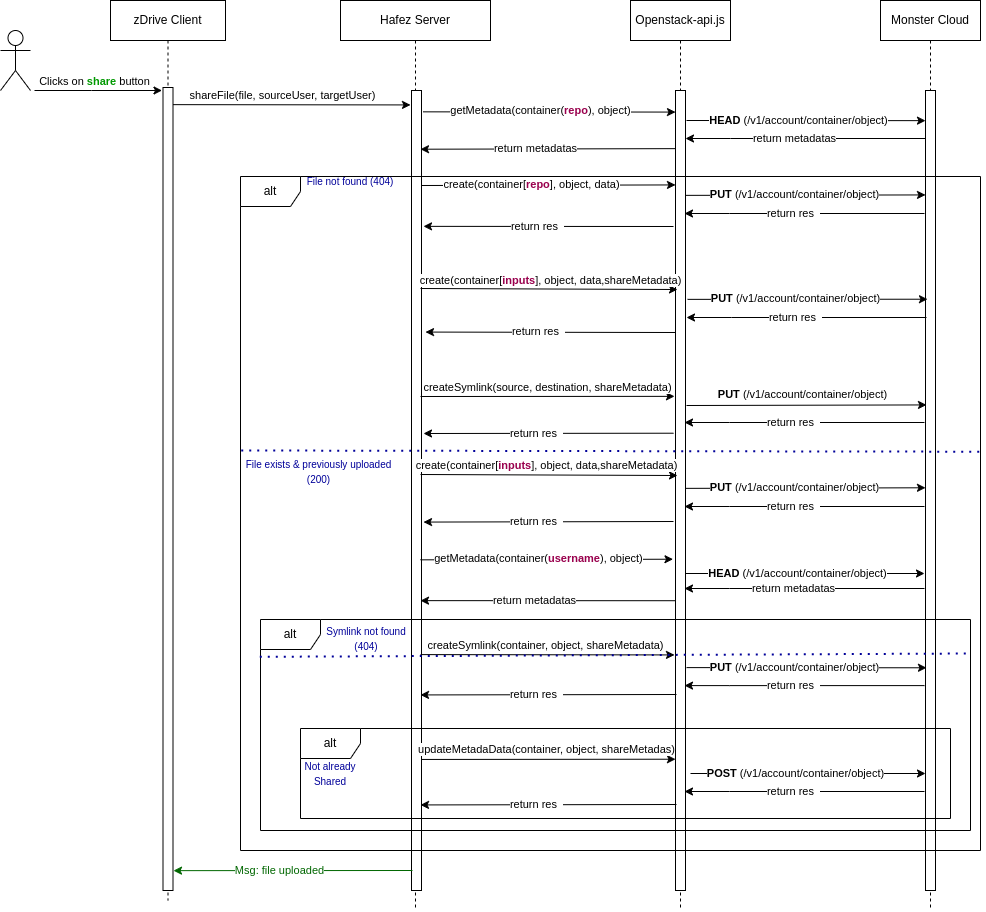Select the create(container[repo], object, data) message

pyautogui.click(x=531, y=184)
